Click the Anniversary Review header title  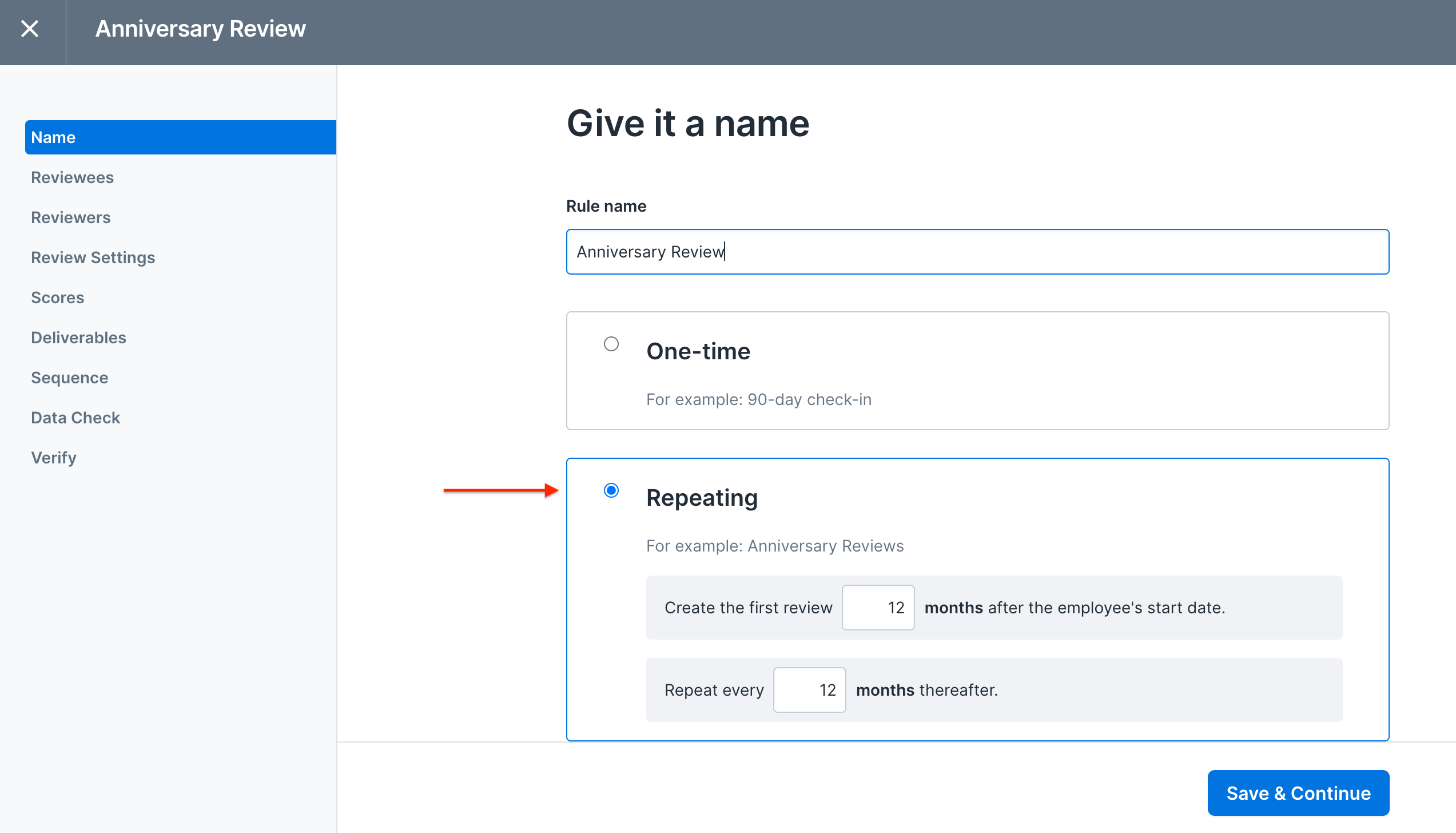[x=201, y=29]
